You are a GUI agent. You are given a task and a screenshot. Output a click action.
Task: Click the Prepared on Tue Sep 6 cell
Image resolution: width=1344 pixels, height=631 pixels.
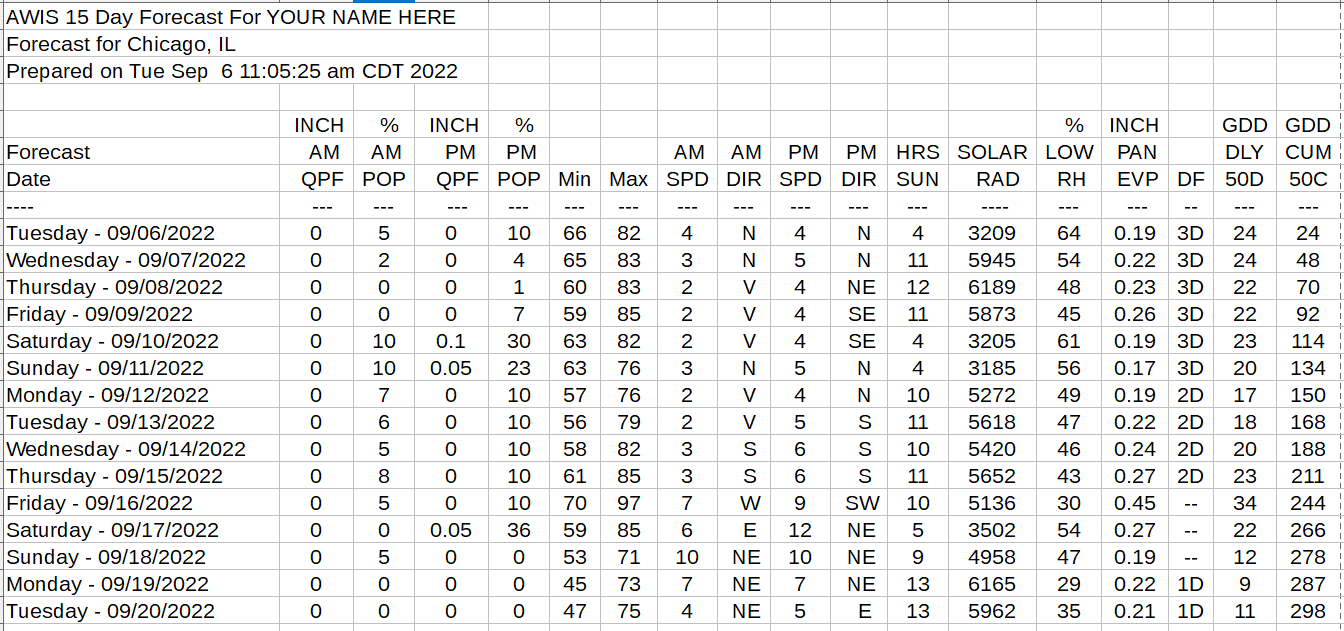click(x=232, y=71)
